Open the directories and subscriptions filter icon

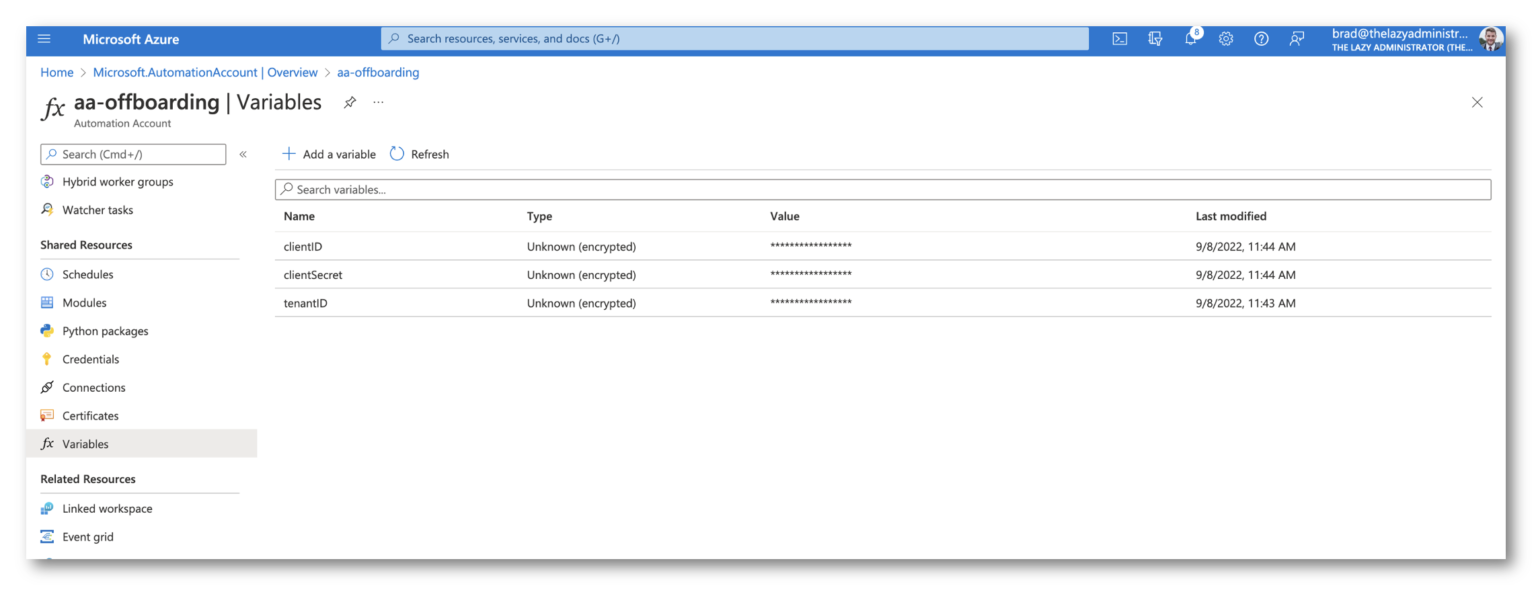point(1156,39)
